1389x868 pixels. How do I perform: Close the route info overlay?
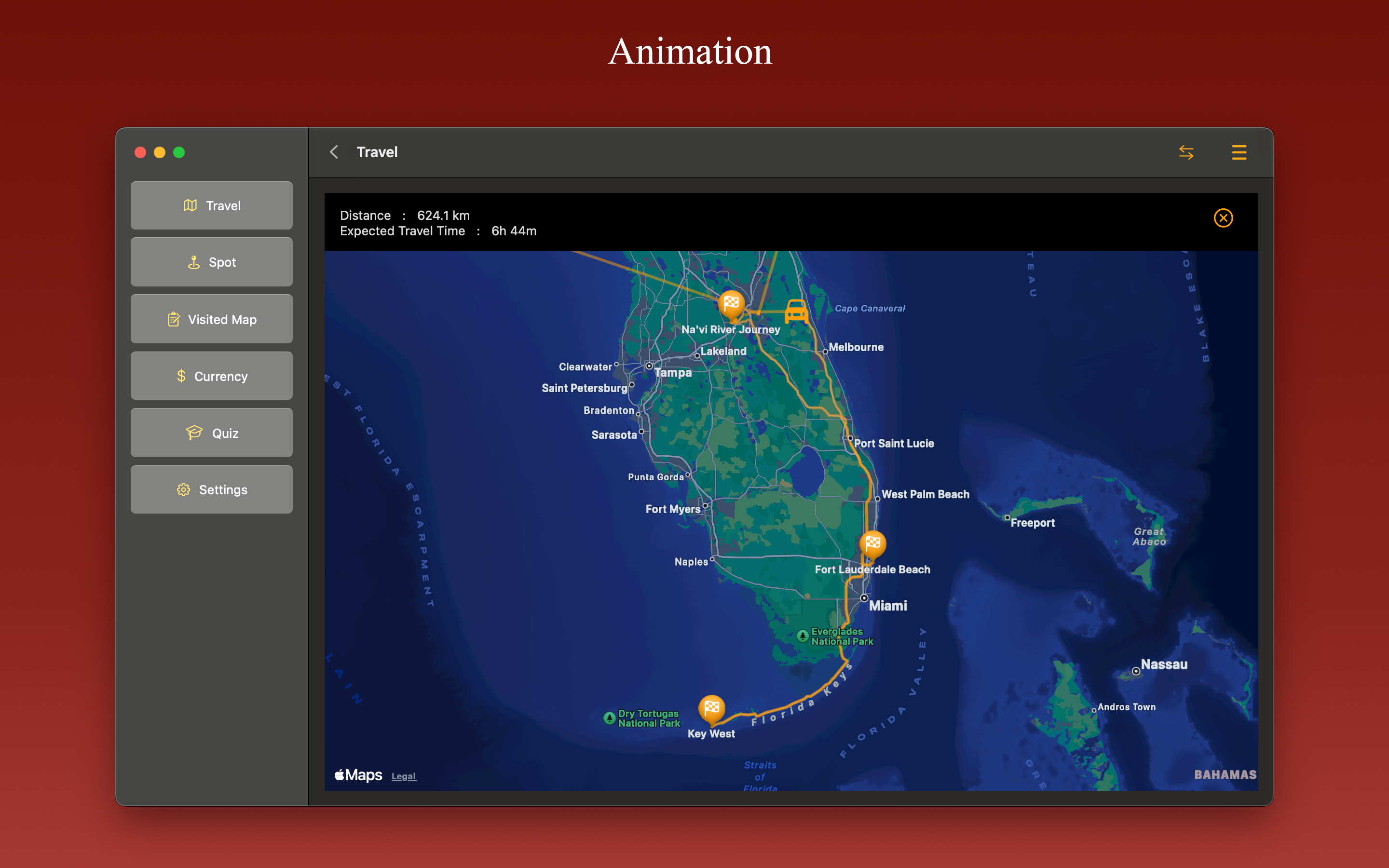click(1223, 218)
